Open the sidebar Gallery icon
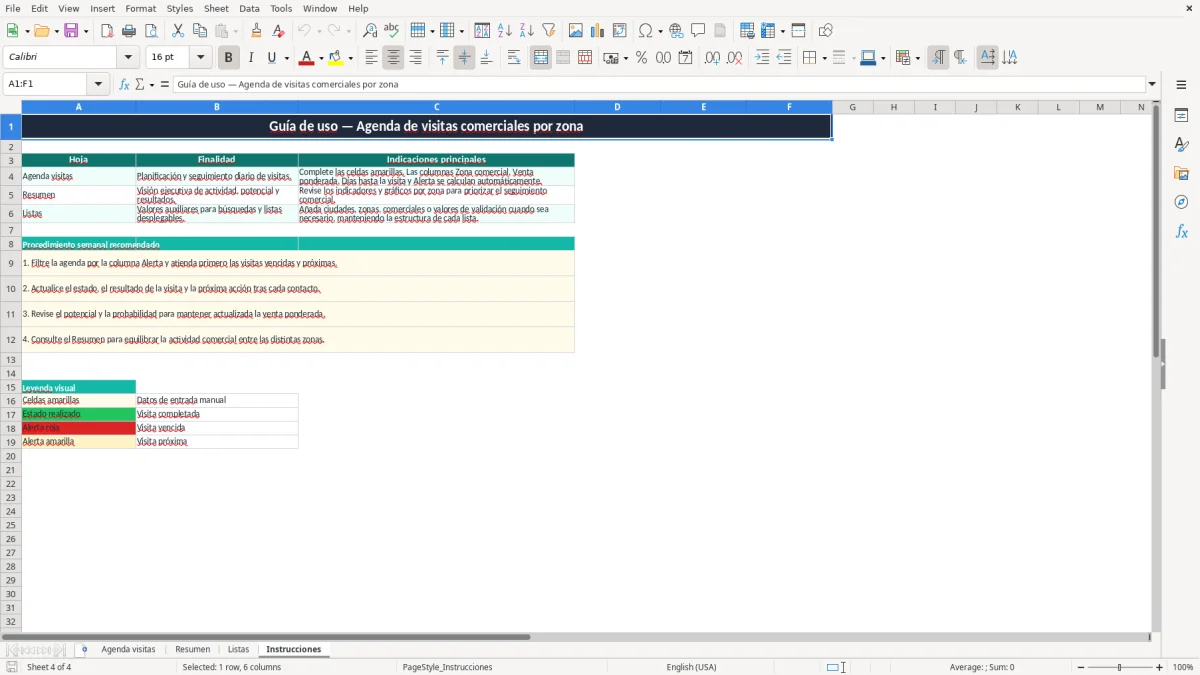Image resolution: width=1200 pixels, height=675 pixels. (x=1181, y=173)
